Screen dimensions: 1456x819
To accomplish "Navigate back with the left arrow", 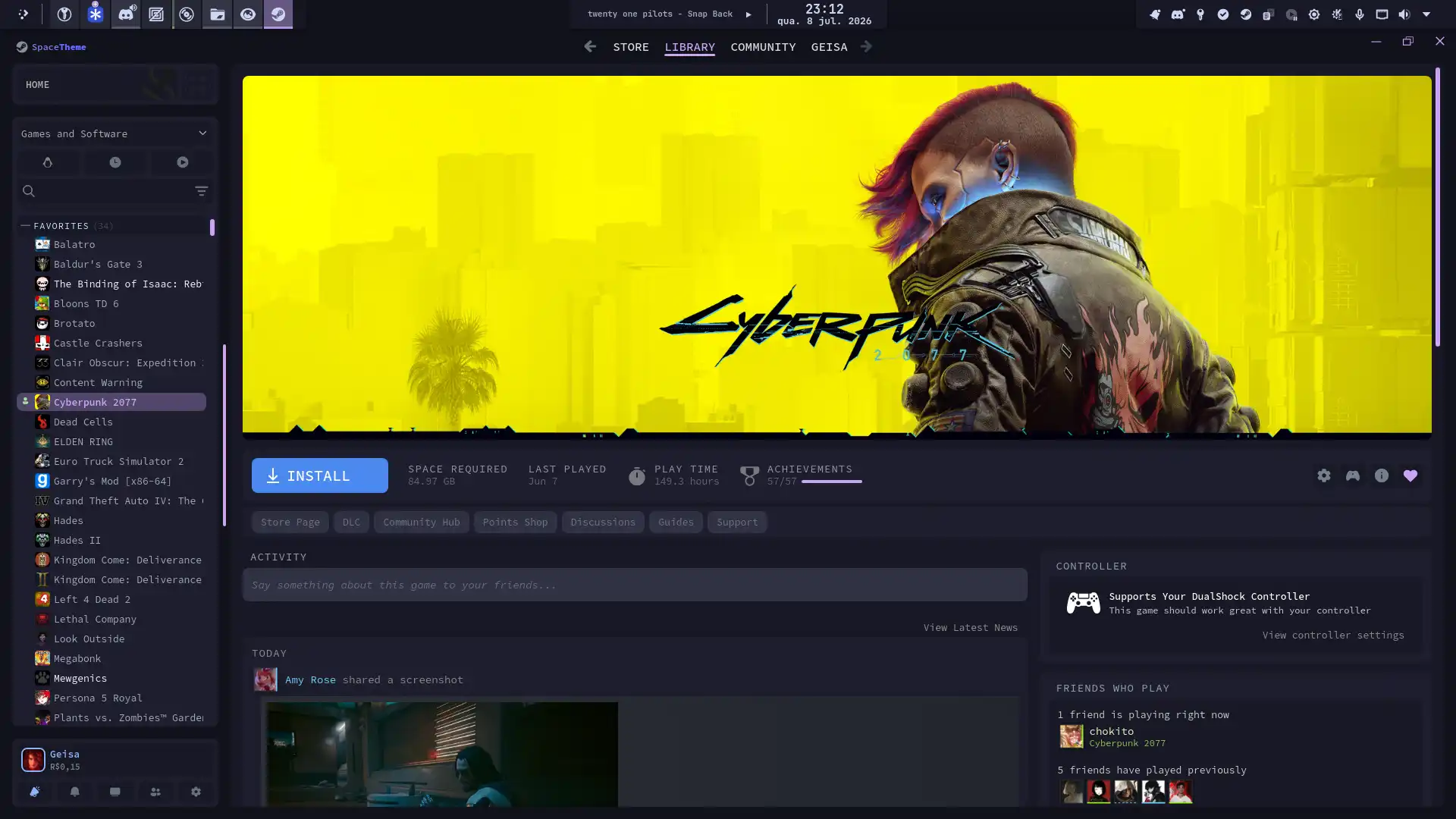I will (590, 46).
